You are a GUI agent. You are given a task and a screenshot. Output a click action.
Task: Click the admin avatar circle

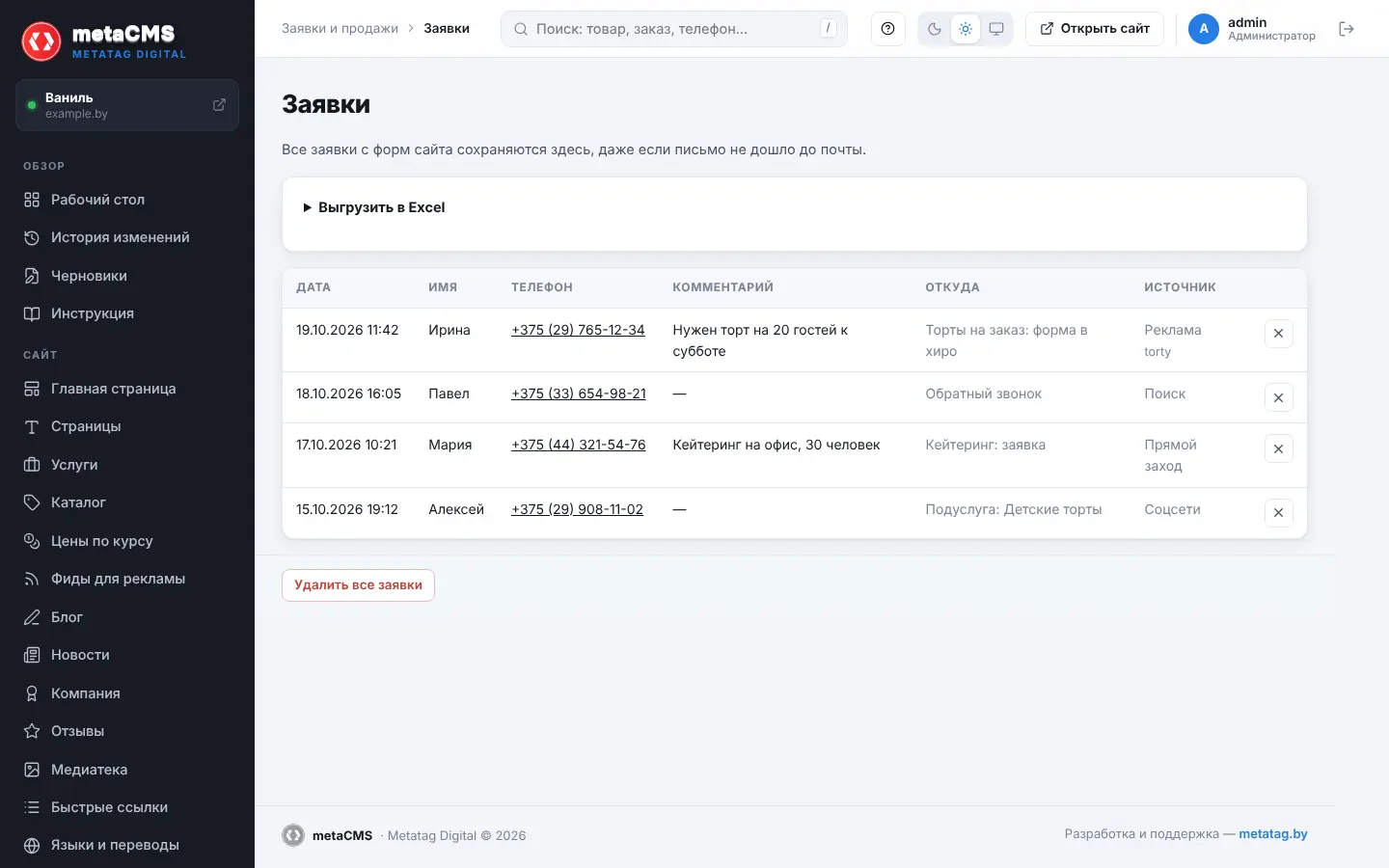[x=1204, y=29]
